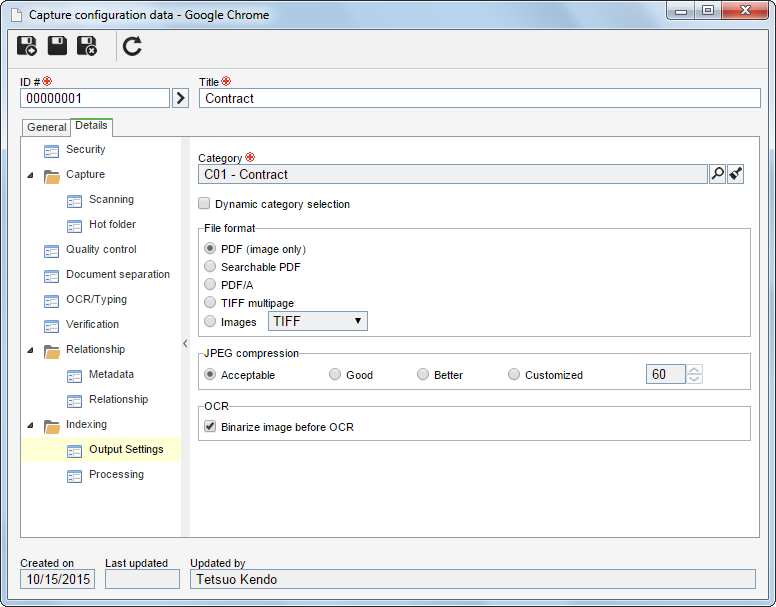
Task: Collapse the left navigation panel chevron
Action: (185, 343)
